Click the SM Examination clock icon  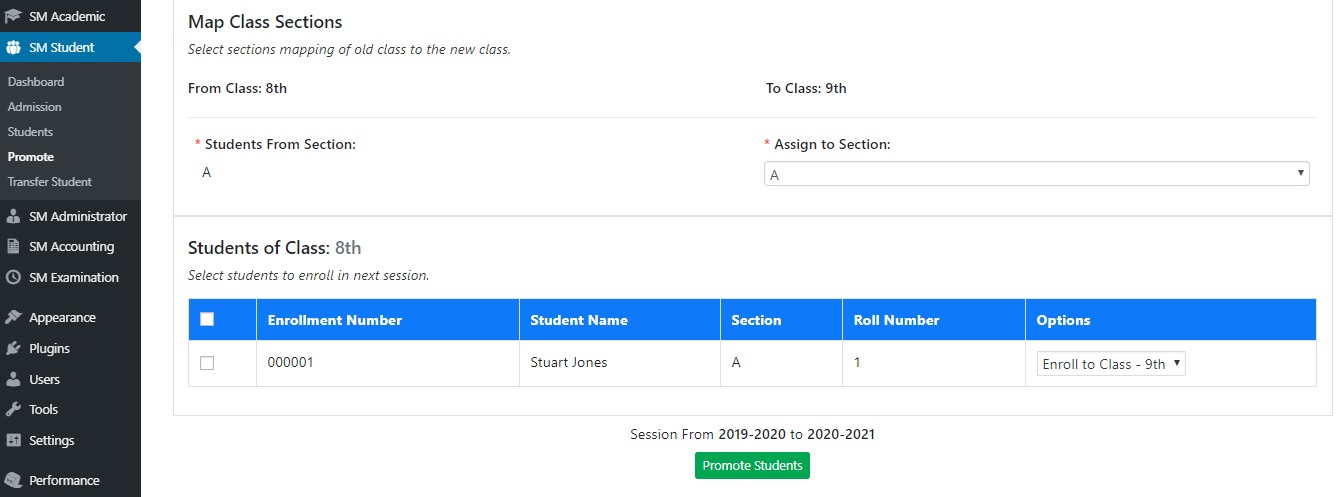coord(13,278)
